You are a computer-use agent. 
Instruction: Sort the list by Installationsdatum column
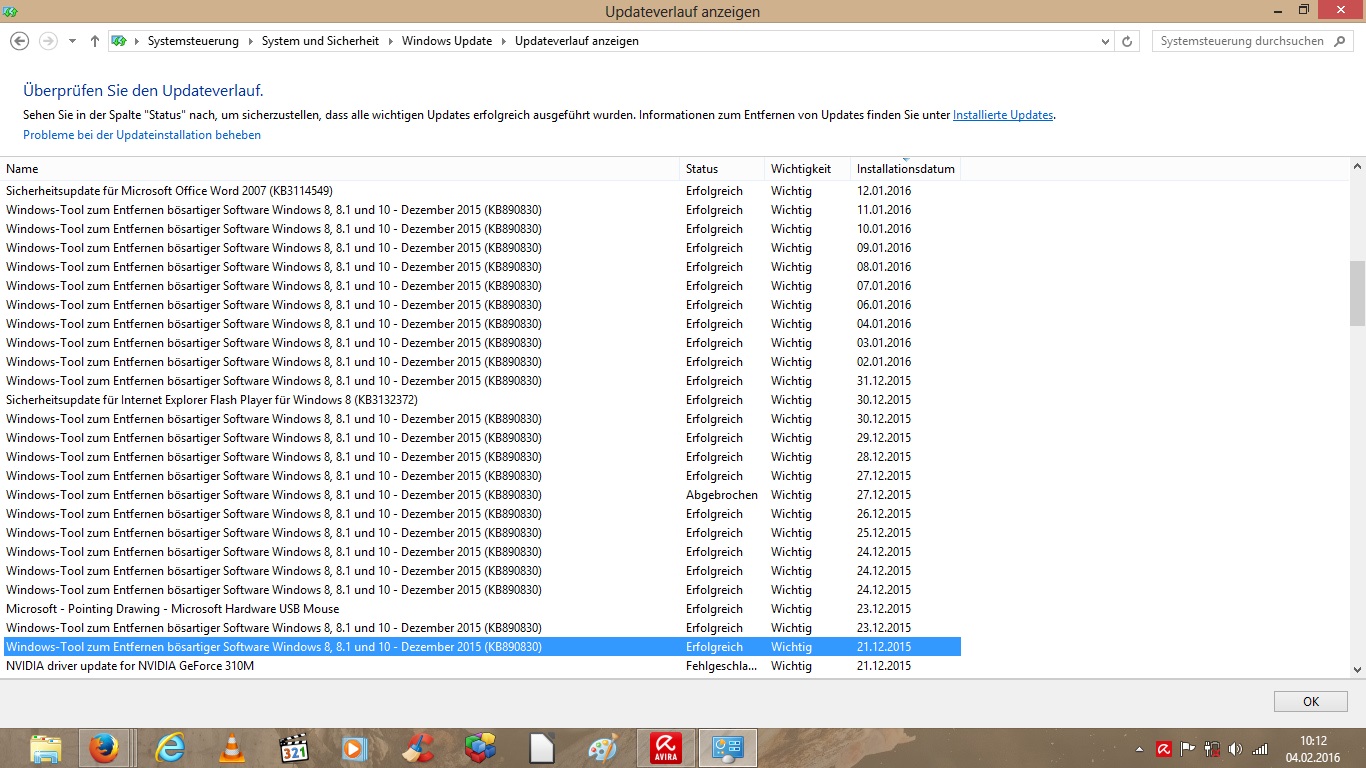coord(905,169)
